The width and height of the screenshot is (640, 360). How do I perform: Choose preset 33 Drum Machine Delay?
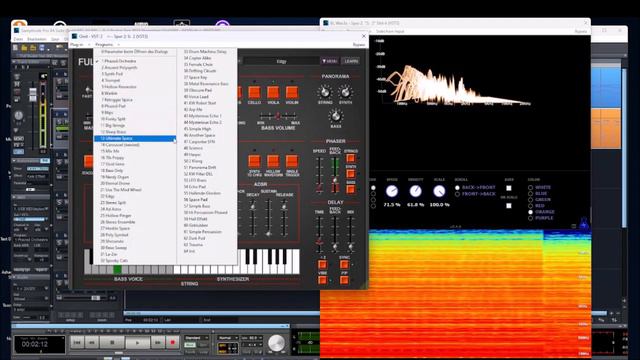(207, 51)
